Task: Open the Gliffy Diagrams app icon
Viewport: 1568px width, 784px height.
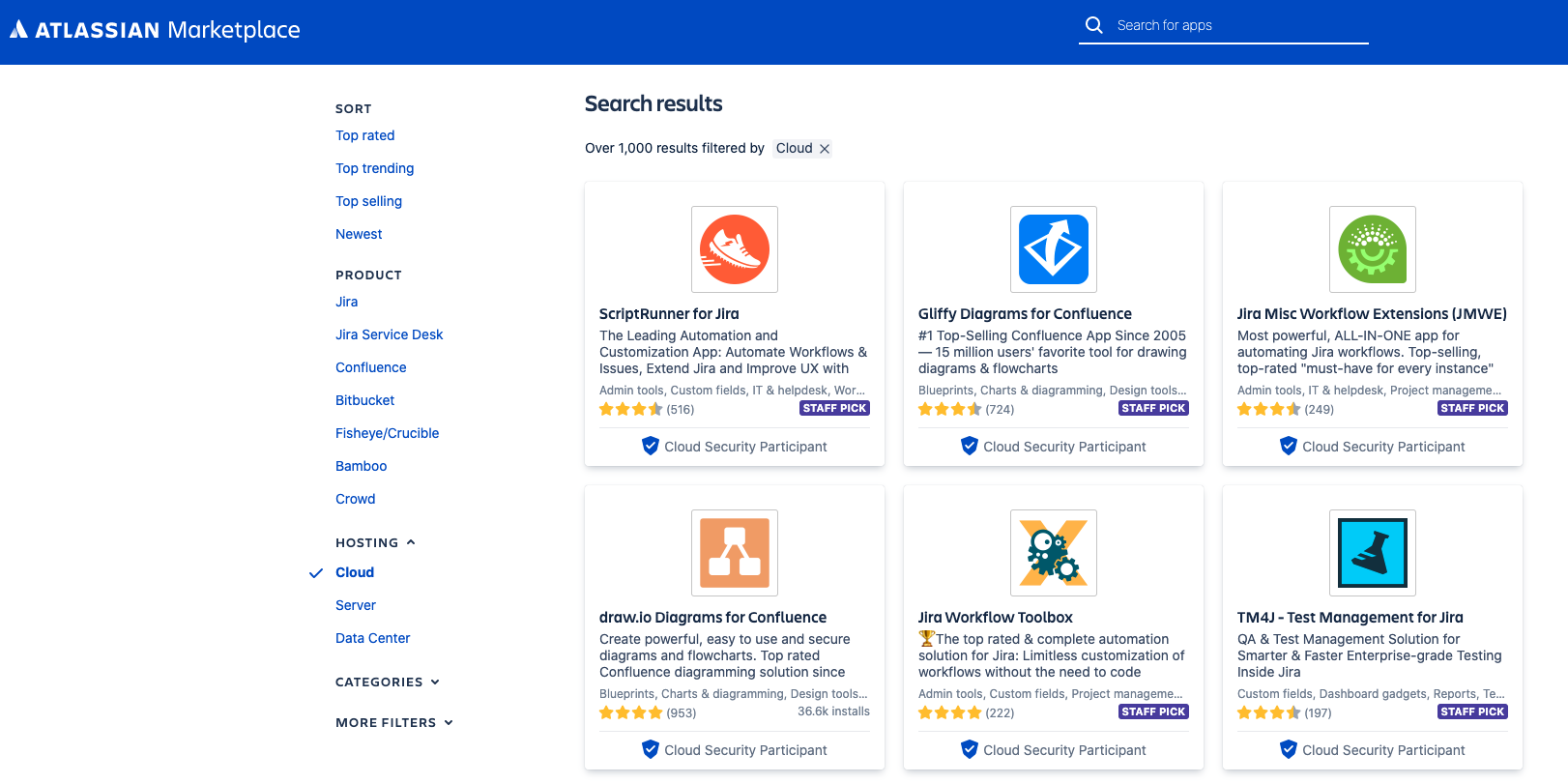Action: (1054, 249)
